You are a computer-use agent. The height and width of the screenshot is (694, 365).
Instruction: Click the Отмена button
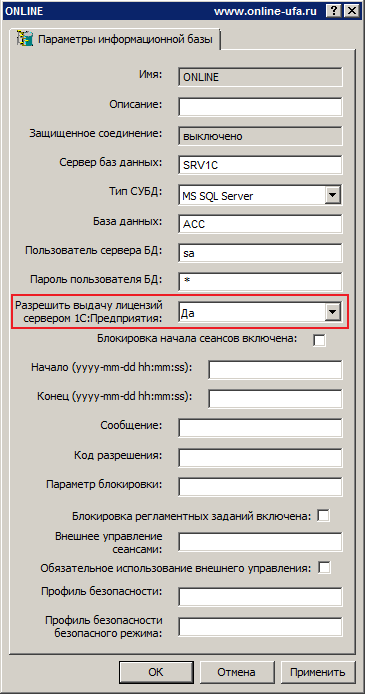pos(236,672)
